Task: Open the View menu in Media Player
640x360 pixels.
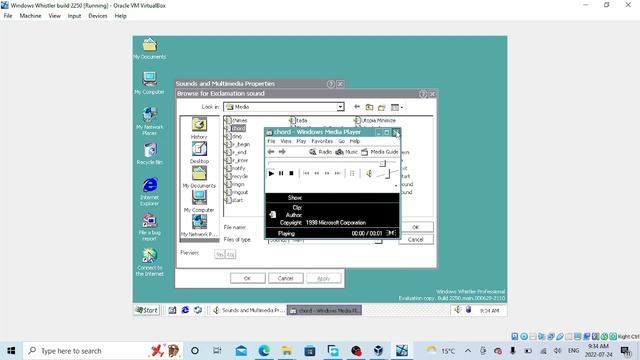Action: 286,141
